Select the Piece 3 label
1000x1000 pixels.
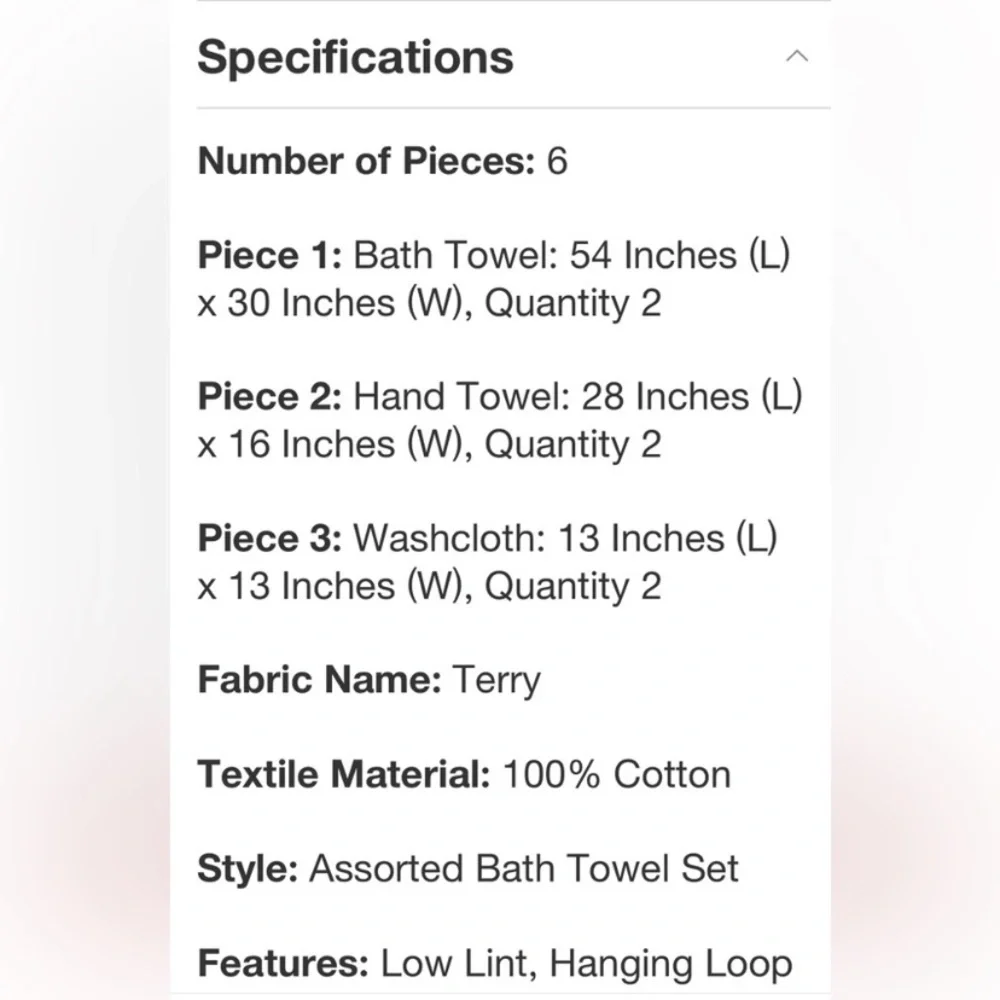pos(270,538)
